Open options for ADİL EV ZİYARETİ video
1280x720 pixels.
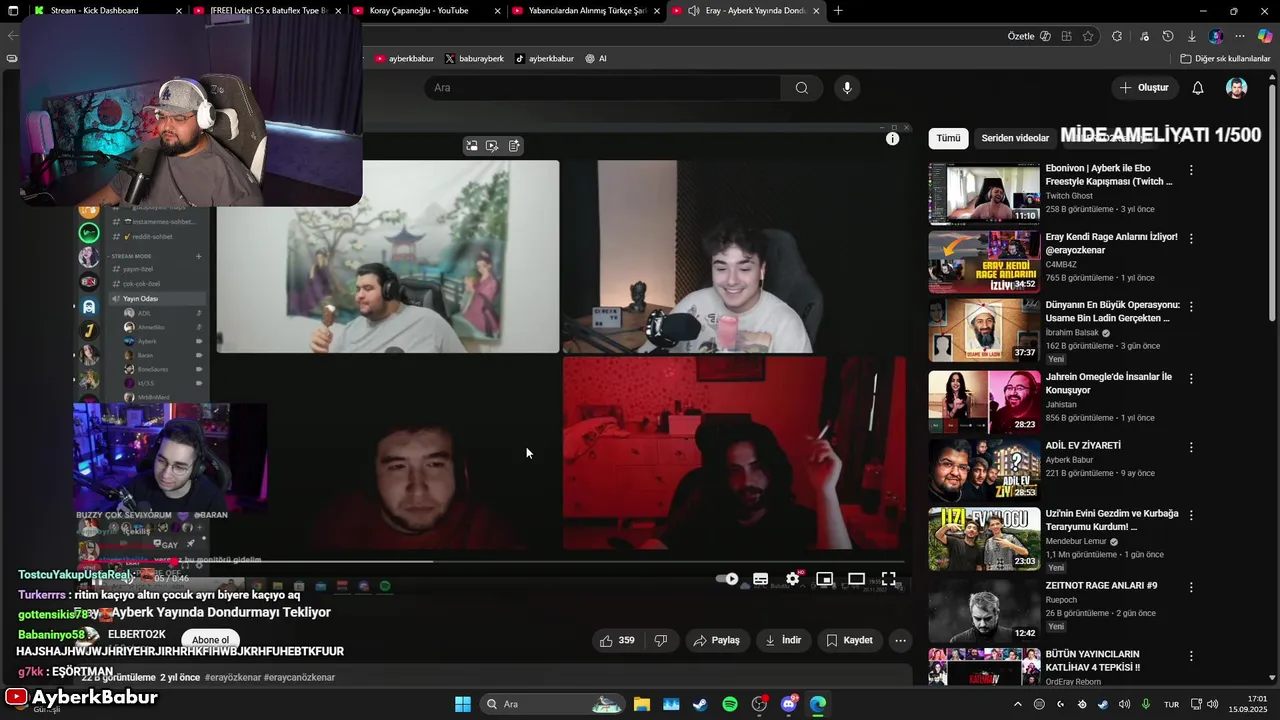coord(1191,446)
